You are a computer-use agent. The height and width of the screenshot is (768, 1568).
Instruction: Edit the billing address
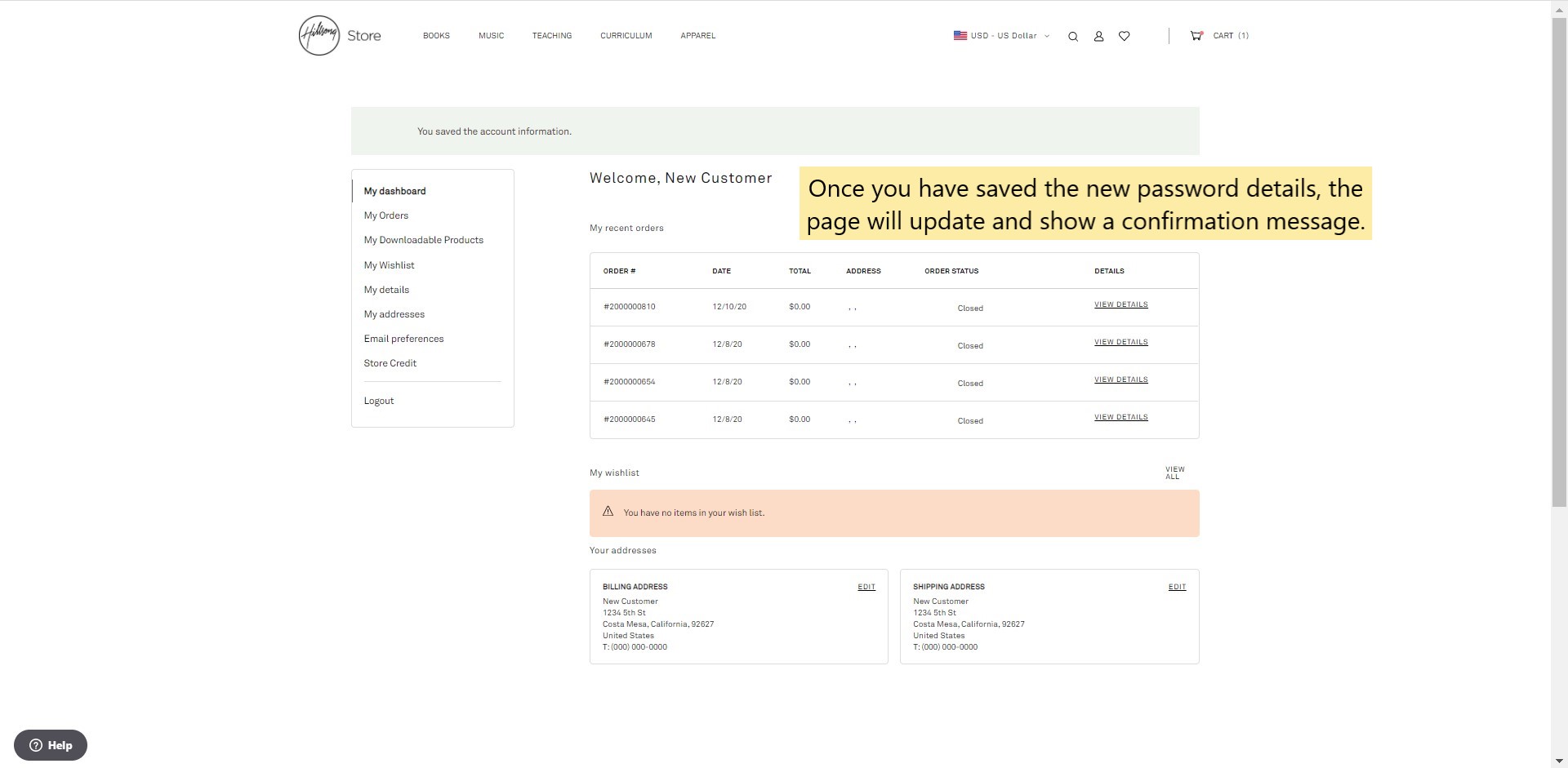click(x=866, y=587)
